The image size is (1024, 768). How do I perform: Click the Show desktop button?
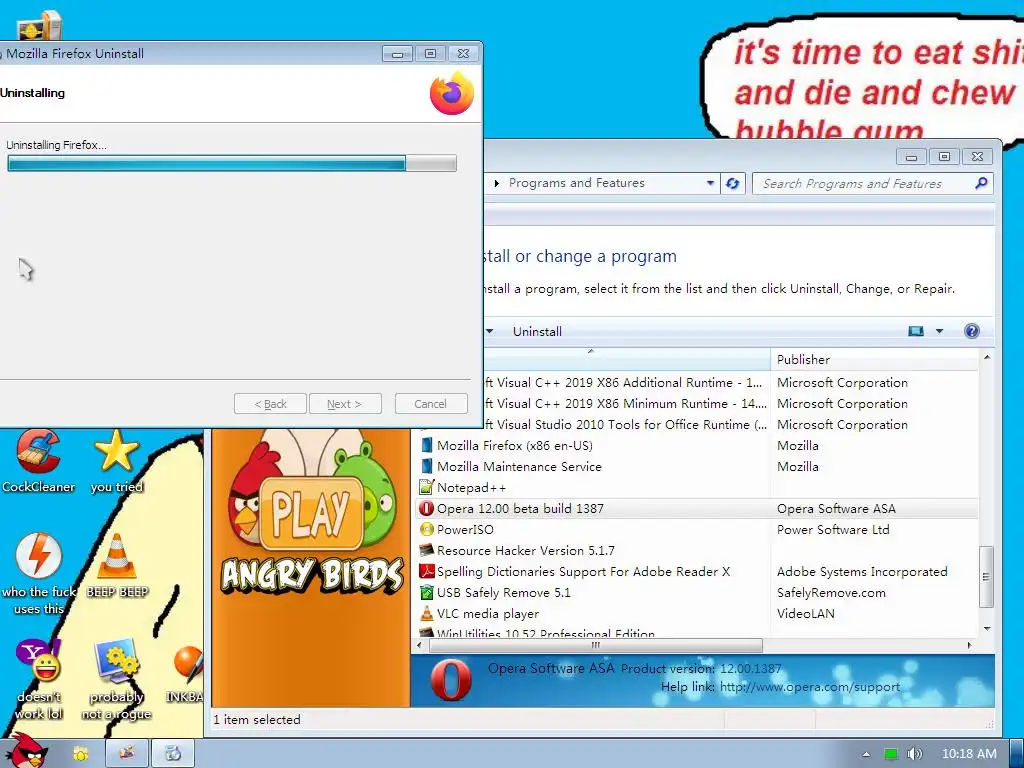(x=1017, y=754)
